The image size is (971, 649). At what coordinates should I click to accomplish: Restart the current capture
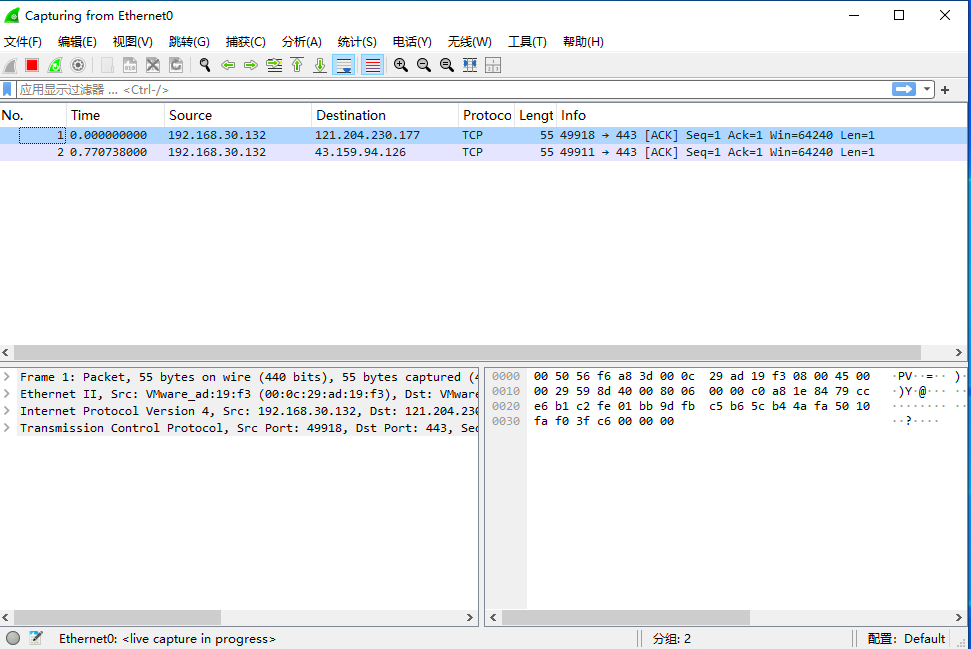click(55, 65)
